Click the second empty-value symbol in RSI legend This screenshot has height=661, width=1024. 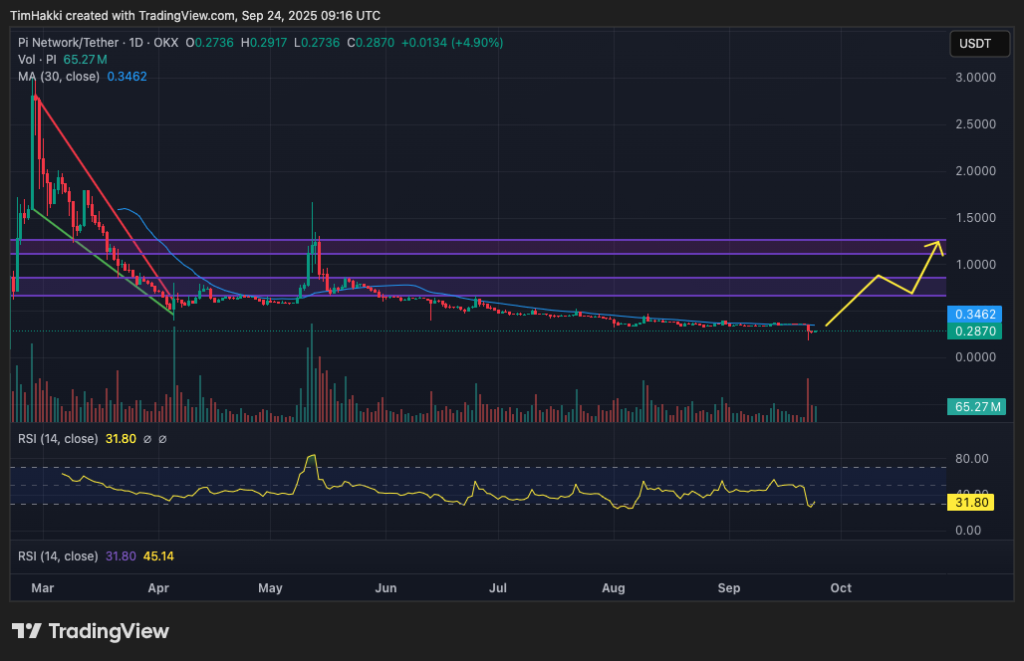point(163,439)
